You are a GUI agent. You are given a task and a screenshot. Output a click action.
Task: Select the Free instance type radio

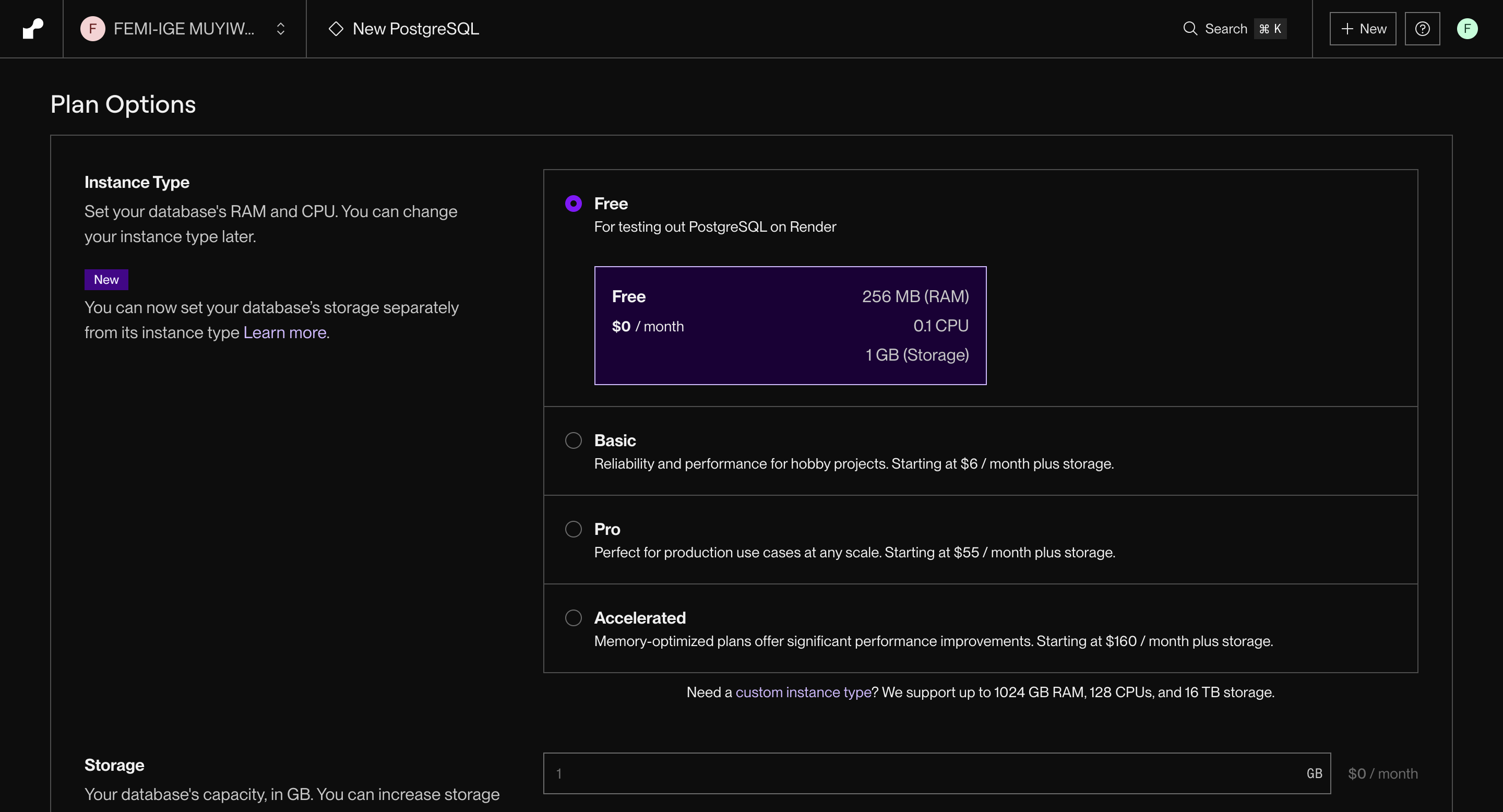[x=573, y=204]
